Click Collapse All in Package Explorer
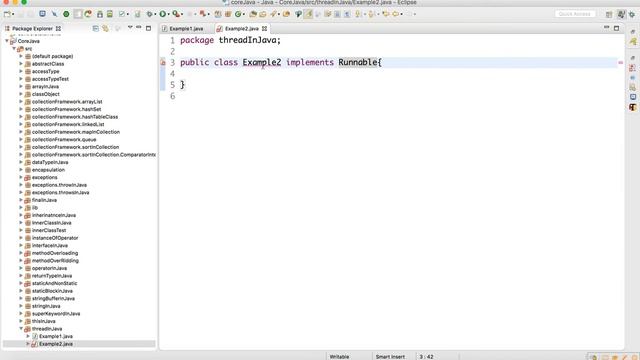The height and width of the screenshot is (360, 640). point(96,28)
